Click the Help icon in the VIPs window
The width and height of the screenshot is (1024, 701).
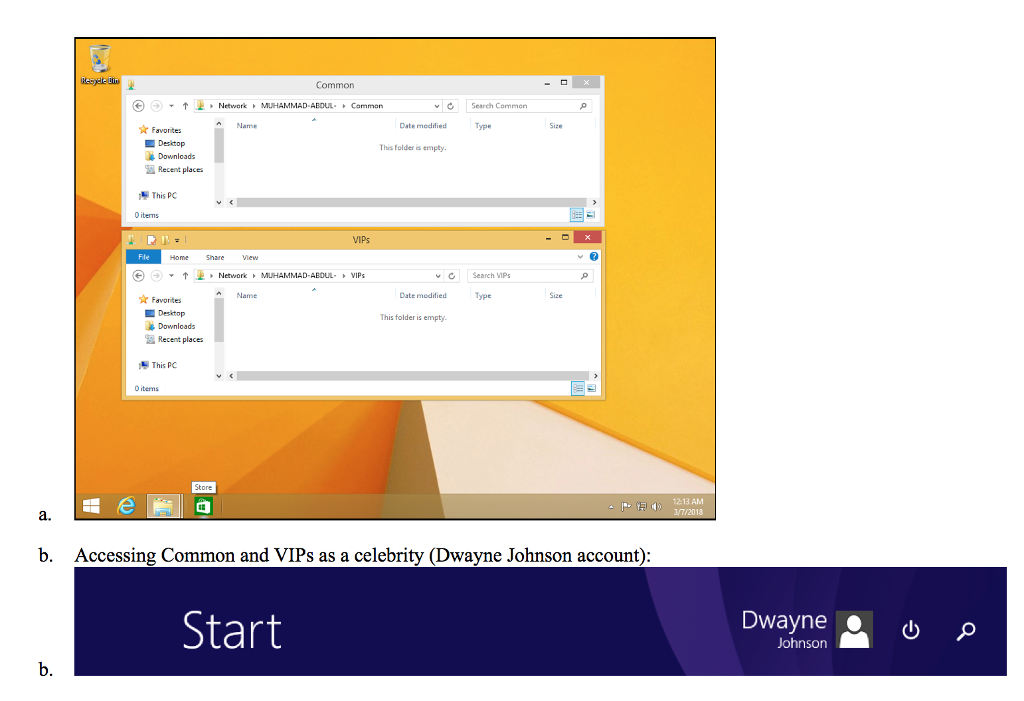point(592,254)
